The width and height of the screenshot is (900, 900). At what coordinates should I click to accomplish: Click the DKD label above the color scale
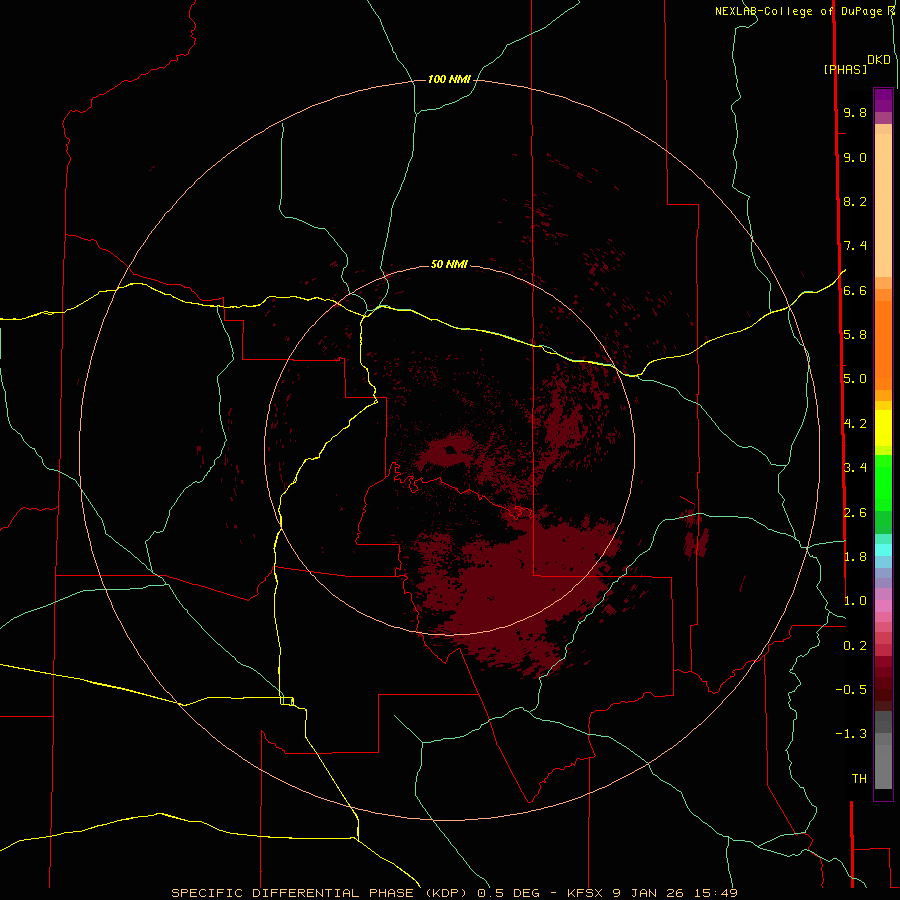point(879,59)
